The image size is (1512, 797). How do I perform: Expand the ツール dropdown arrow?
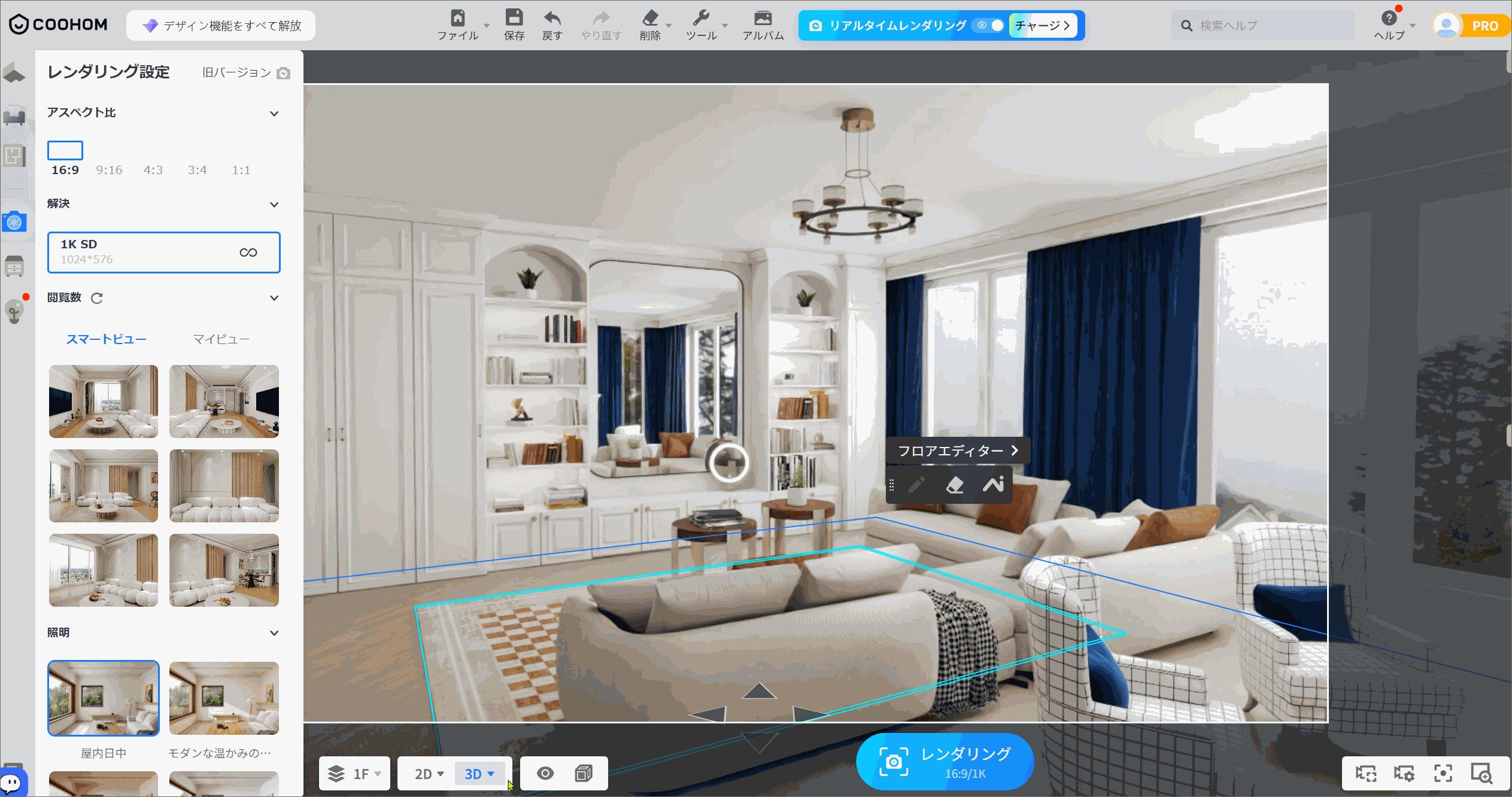click(x=725, y=26)
